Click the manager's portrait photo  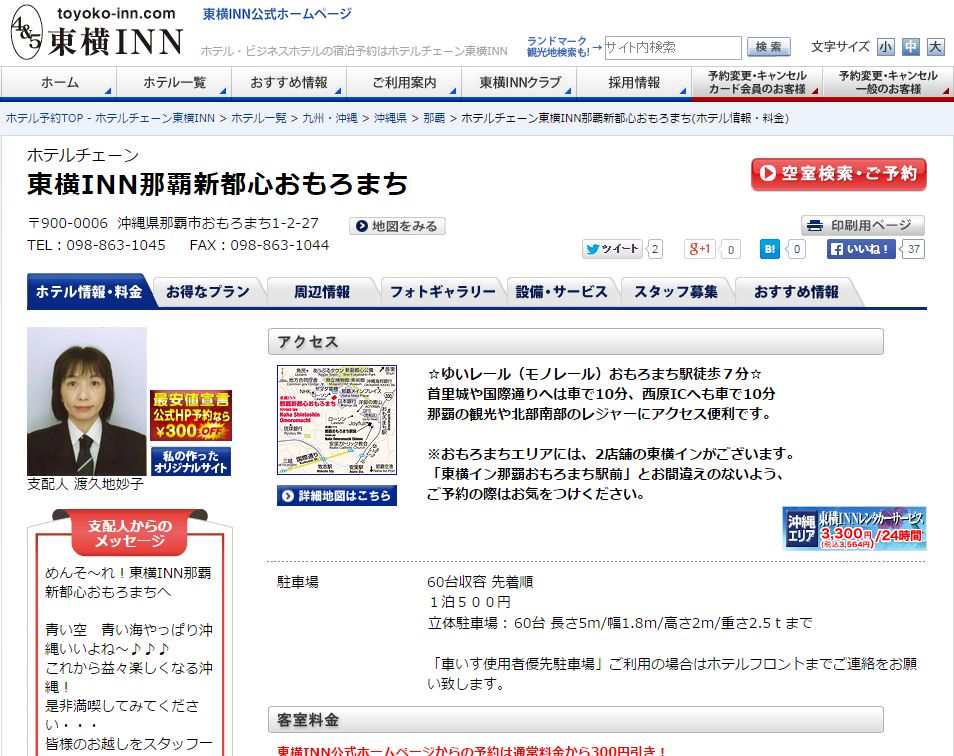pyautogui.click(x=87, y=401)
